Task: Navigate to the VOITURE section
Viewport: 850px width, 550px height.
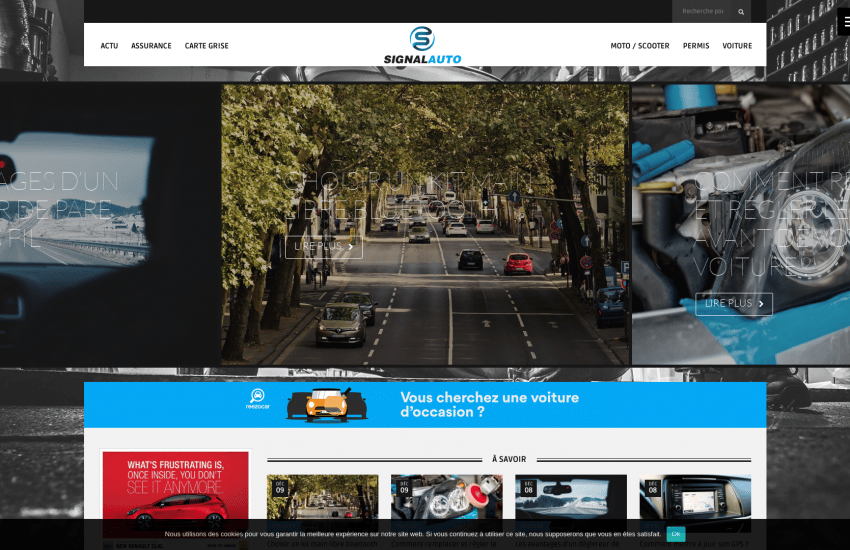Action: coord(737,46)
